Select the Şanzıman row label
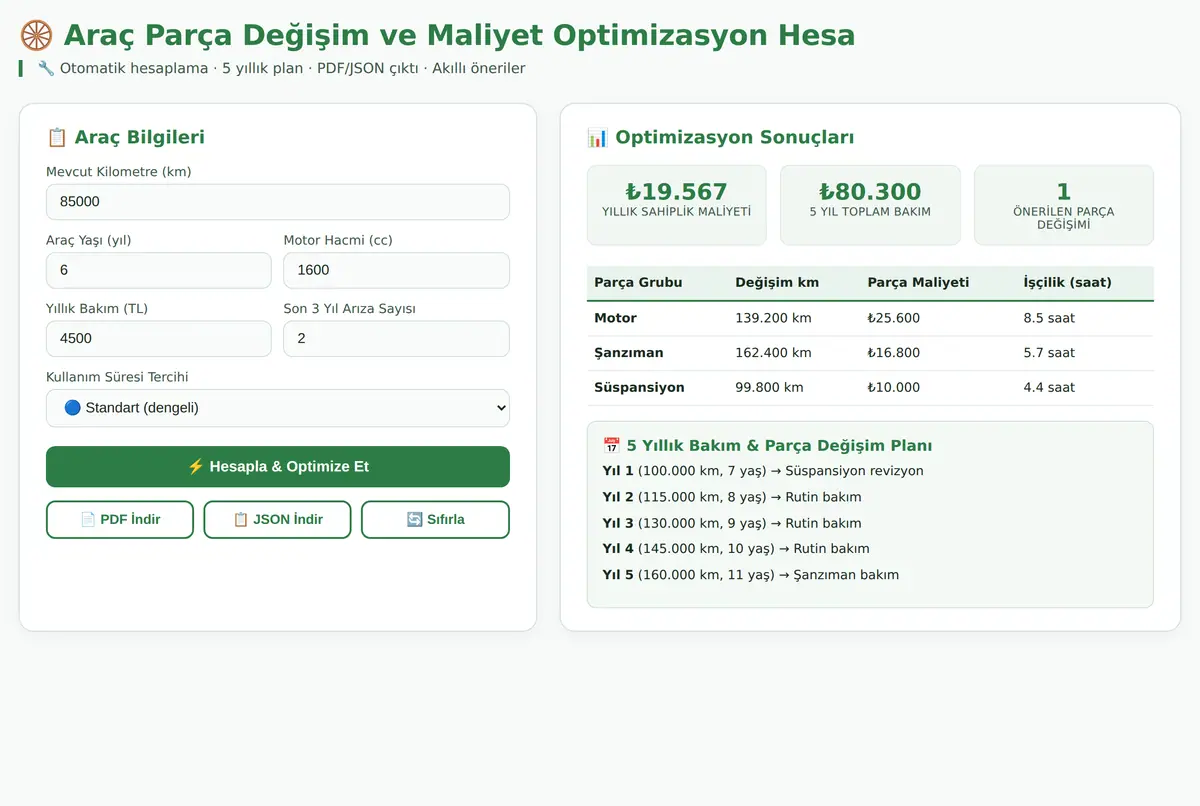 tap(628, 353)
